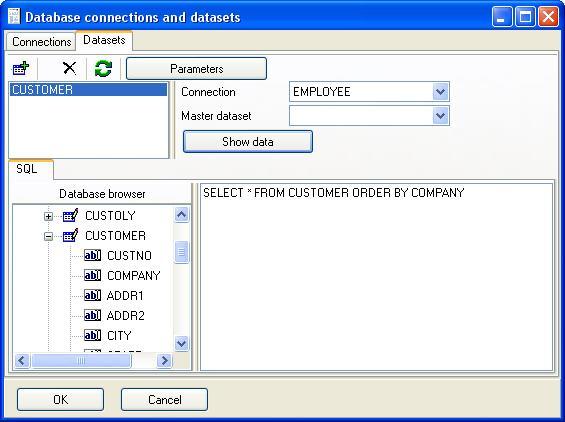This screenshot has width=565, height=422.
Task: Click the field icon beside CITY
Action: [x=93, y=336]
